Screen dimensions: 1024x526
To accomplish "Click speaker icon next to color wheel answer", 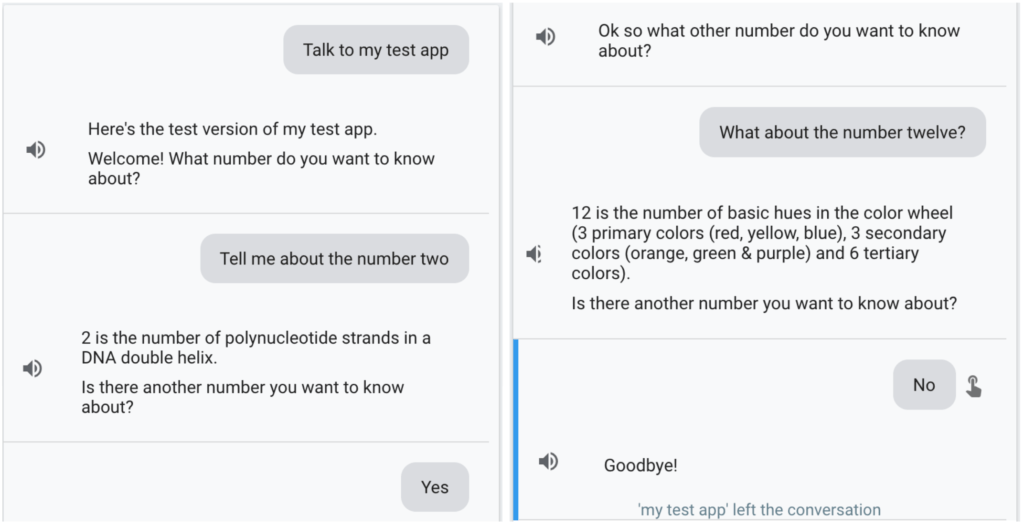I will coord(534,254).
